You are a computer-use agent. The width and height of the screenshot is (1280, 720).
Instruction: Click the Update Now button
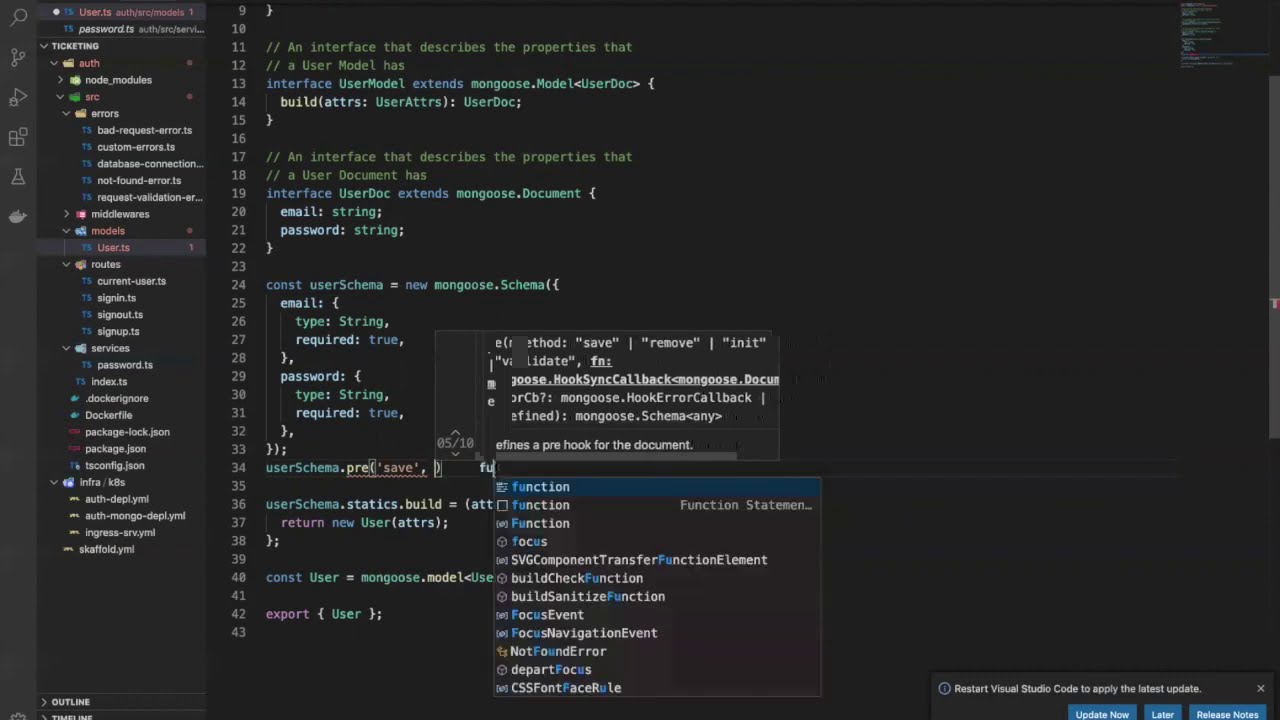click(x=1102, y=714)
